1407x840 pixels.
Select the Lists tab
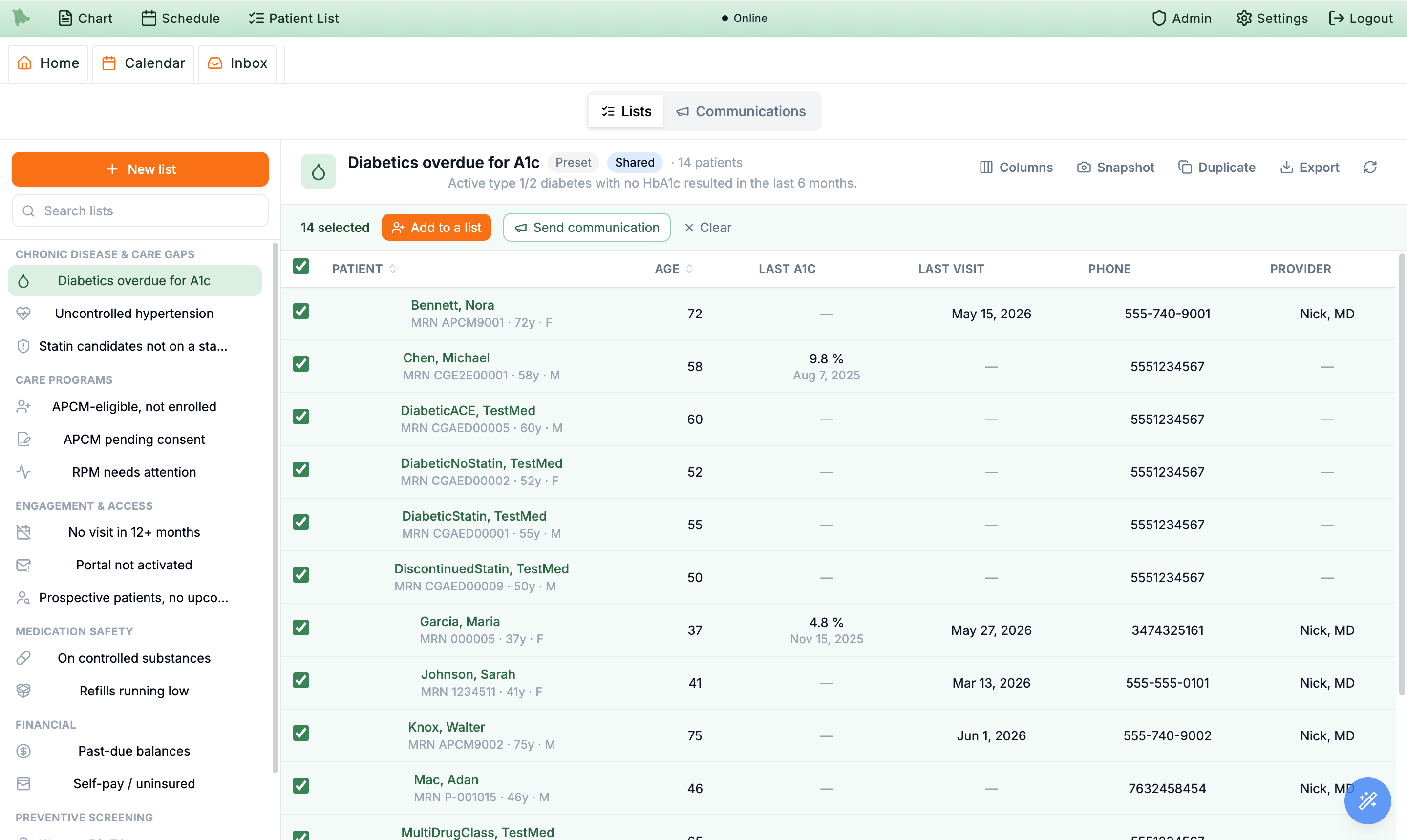point(626,111)
